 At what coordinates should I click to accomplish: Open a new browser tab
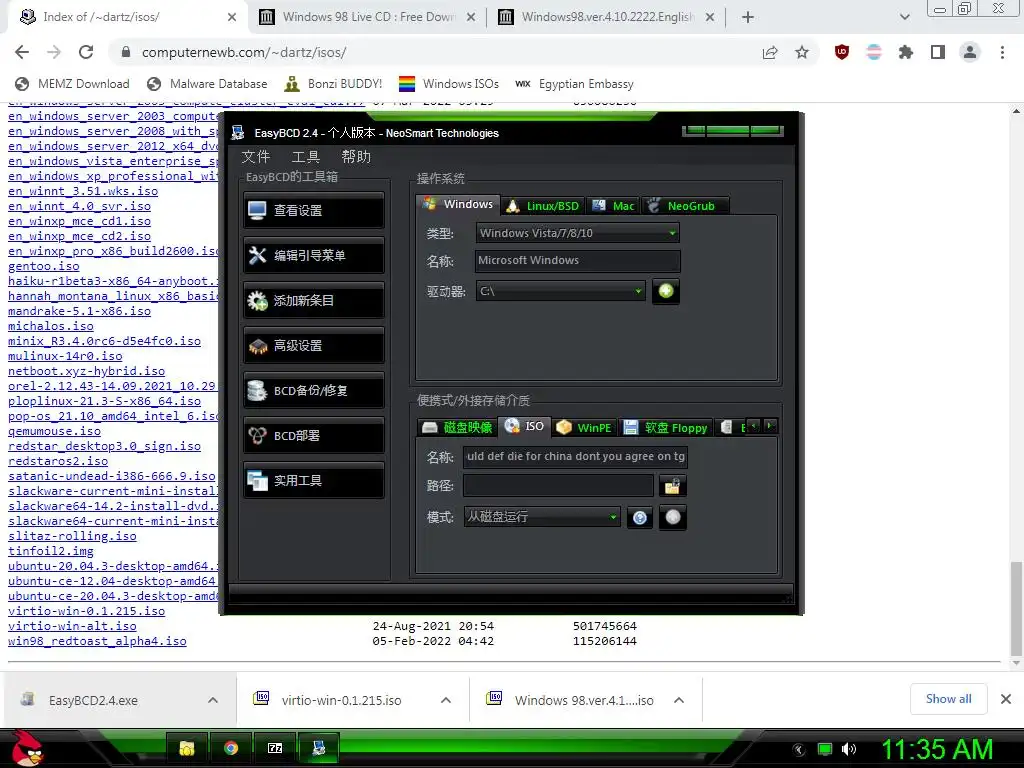click(x=748, y=17)
